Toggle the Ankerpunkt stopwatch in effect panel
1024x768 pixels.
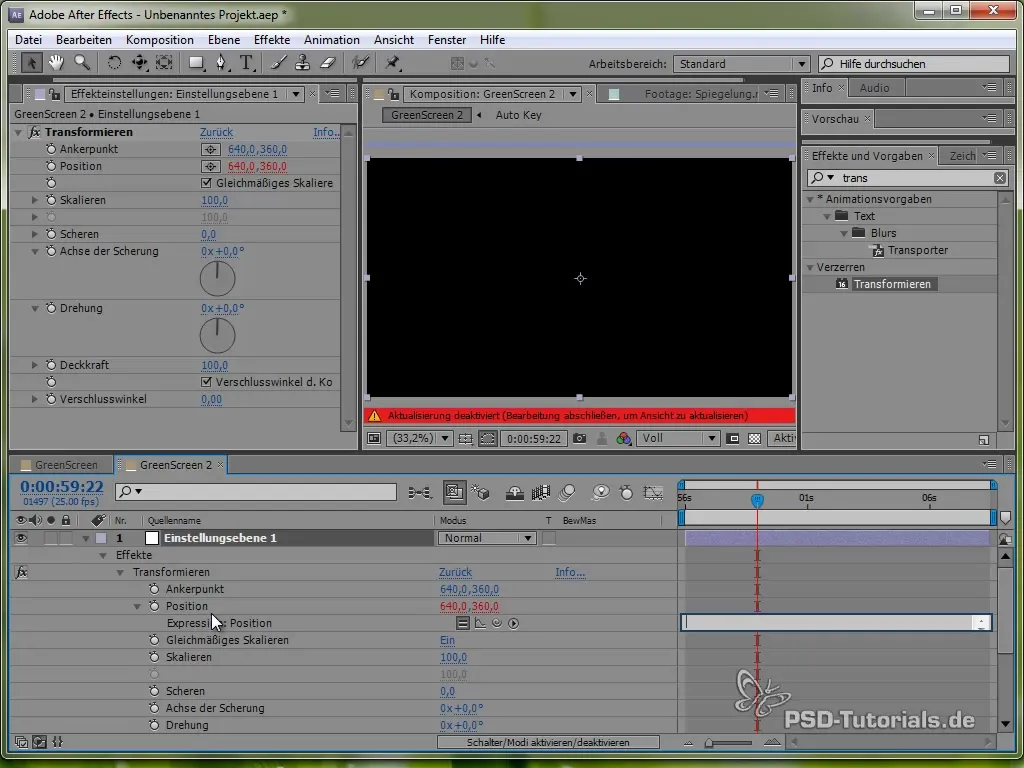coord(51,149)
